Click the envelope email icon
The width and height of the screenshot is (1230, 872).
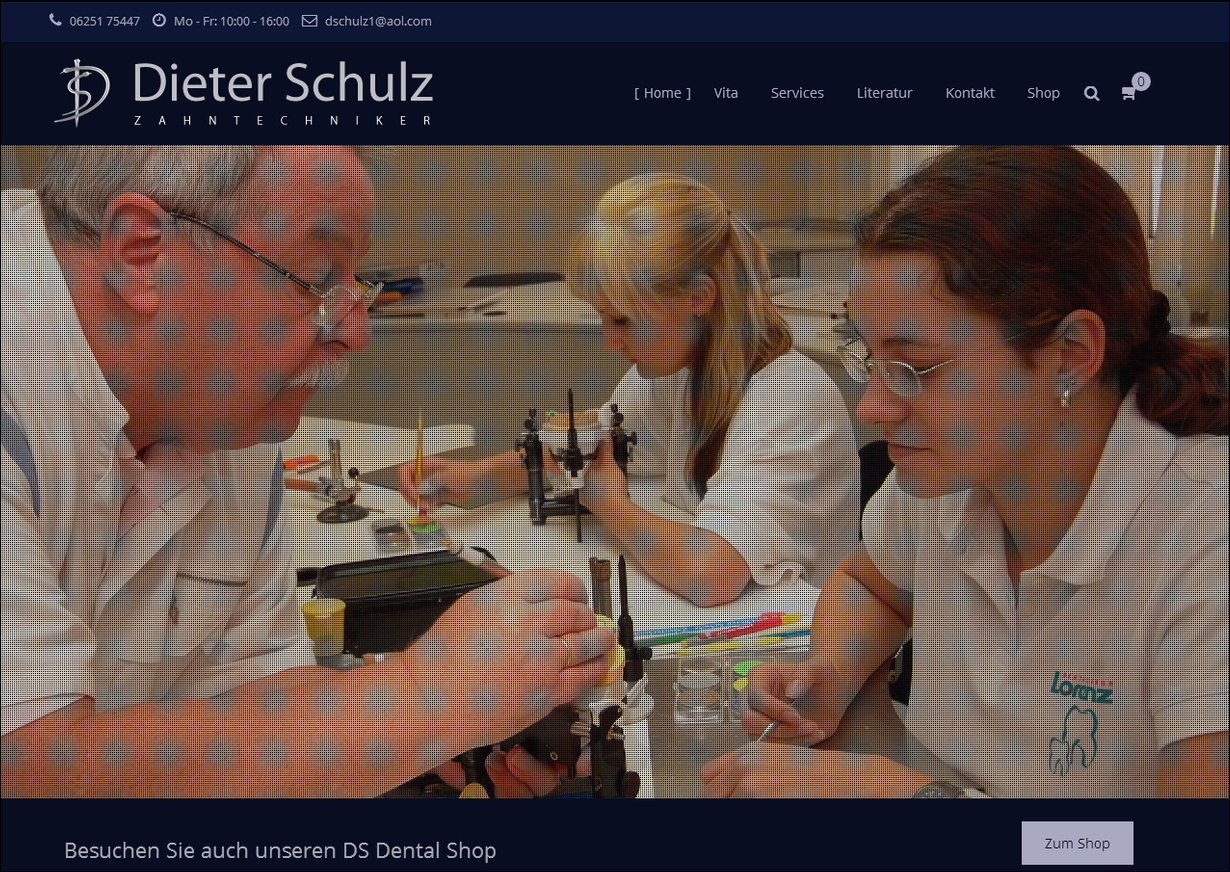309,20
